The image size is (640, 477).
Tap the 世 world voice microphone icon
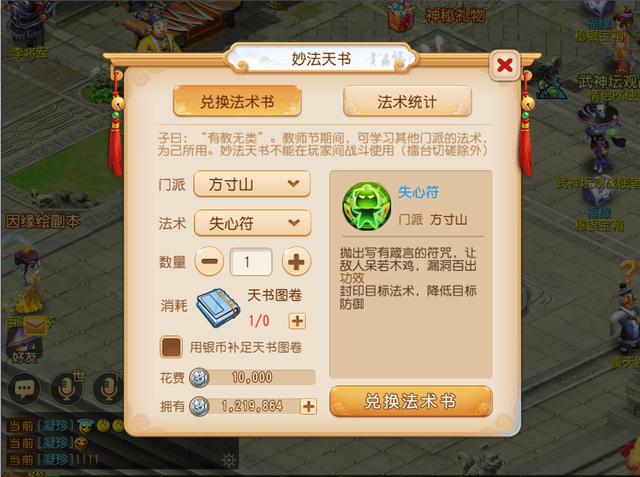click(67, 388)
